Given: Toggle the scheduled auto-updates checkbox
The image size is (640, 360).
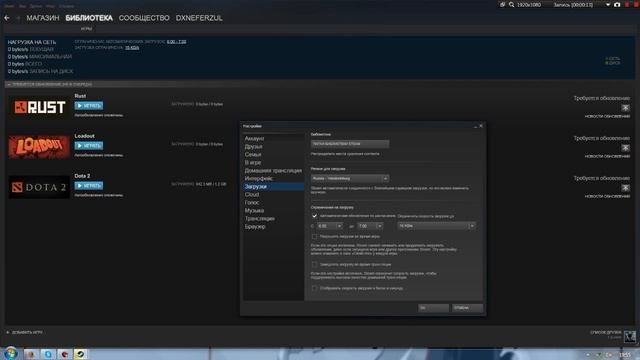Looking at the screenshot, I should pyautogui.click(x=314, y=216).
